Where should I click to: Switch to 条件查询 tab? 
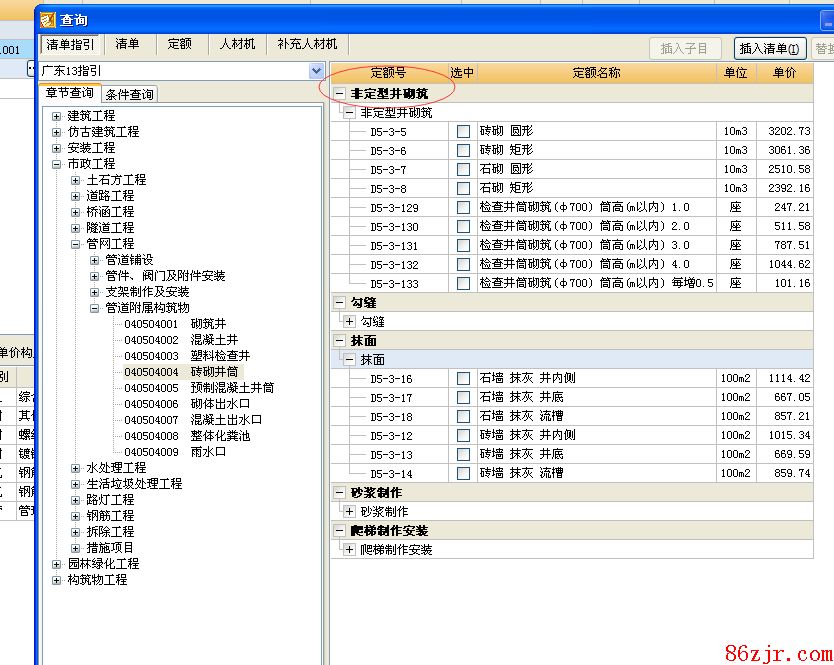tap(130, 94)
